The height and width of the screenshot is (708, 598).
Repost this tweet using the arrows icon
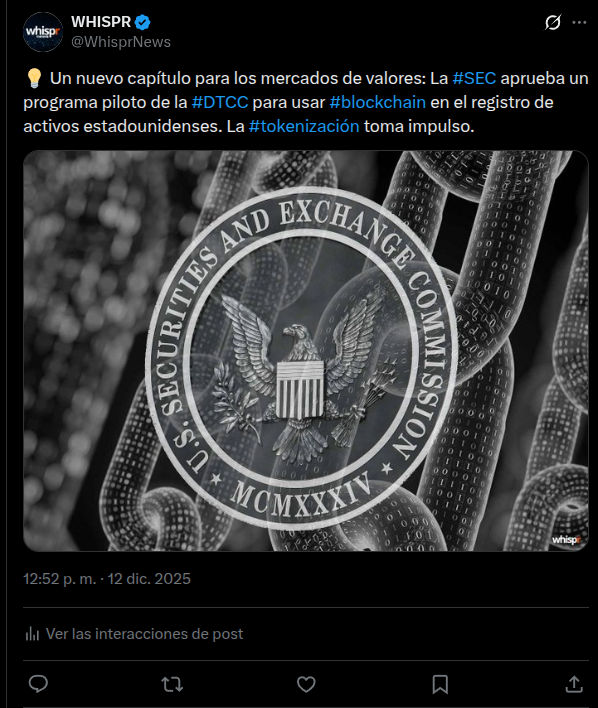point(172,684)
